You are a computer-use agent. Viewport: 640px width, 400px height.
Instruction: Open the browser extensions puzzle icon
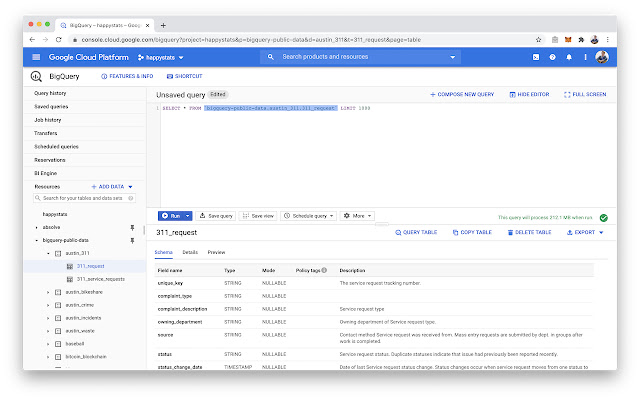[581, 40]
